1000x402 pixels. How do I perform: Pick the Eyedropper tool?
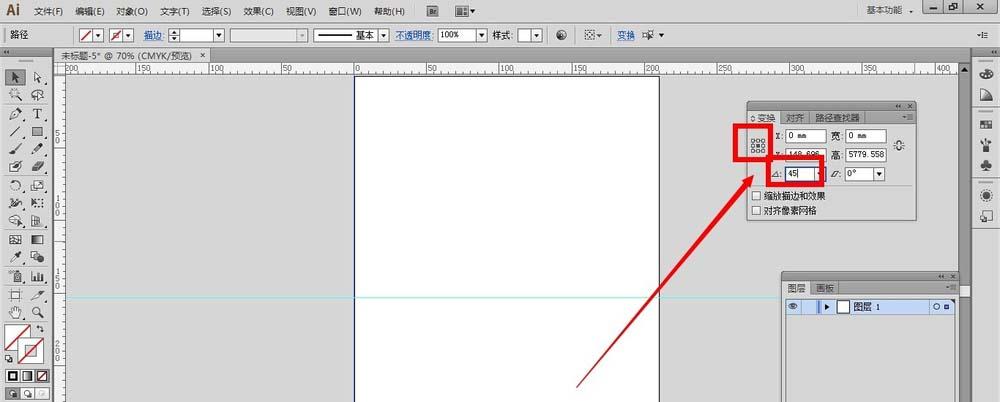point(16,257)
